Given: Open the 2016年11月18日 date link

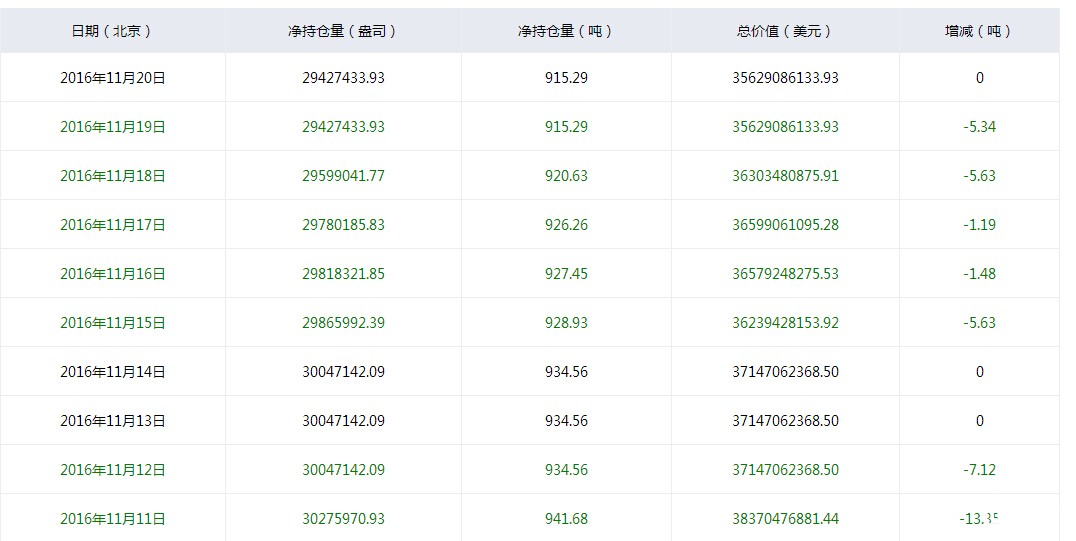Looking at the screenshot, I should (112, 176).
